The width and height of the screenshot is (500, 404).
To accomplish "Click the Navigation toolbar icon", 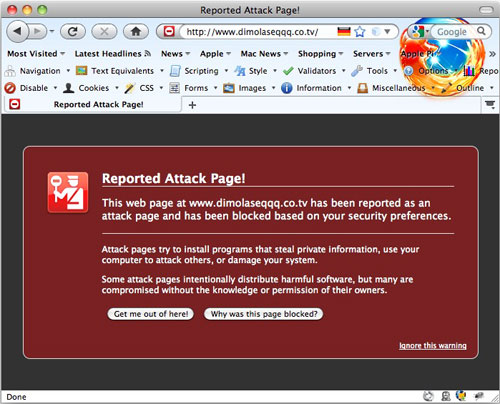I will point(10,71).
